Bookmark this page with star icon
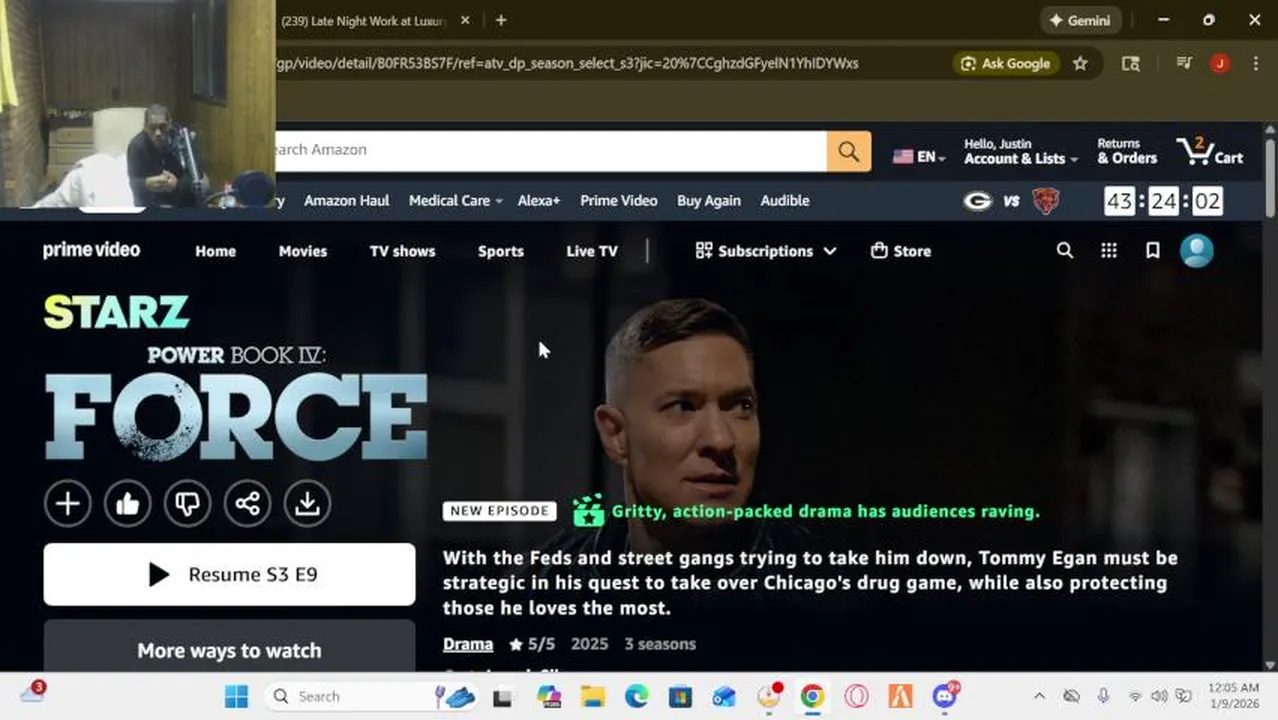The height and width of the screenshot is (720, 1278). 1080,63
